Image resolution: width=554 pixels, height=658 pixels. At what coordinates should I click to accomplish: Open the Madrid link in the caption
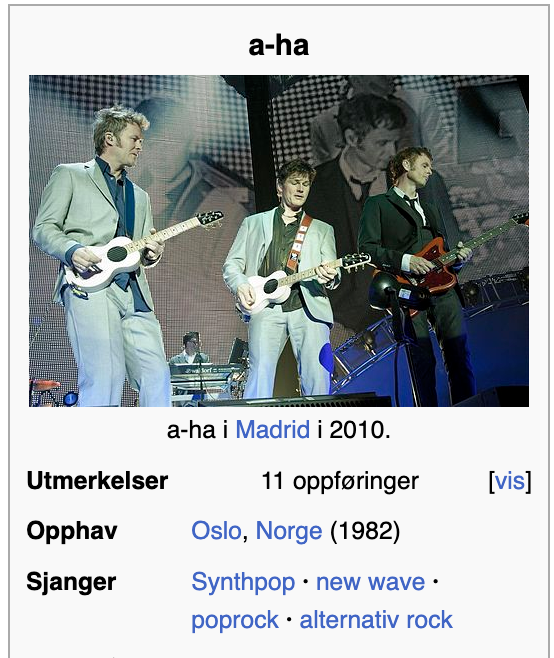[272, 430]
